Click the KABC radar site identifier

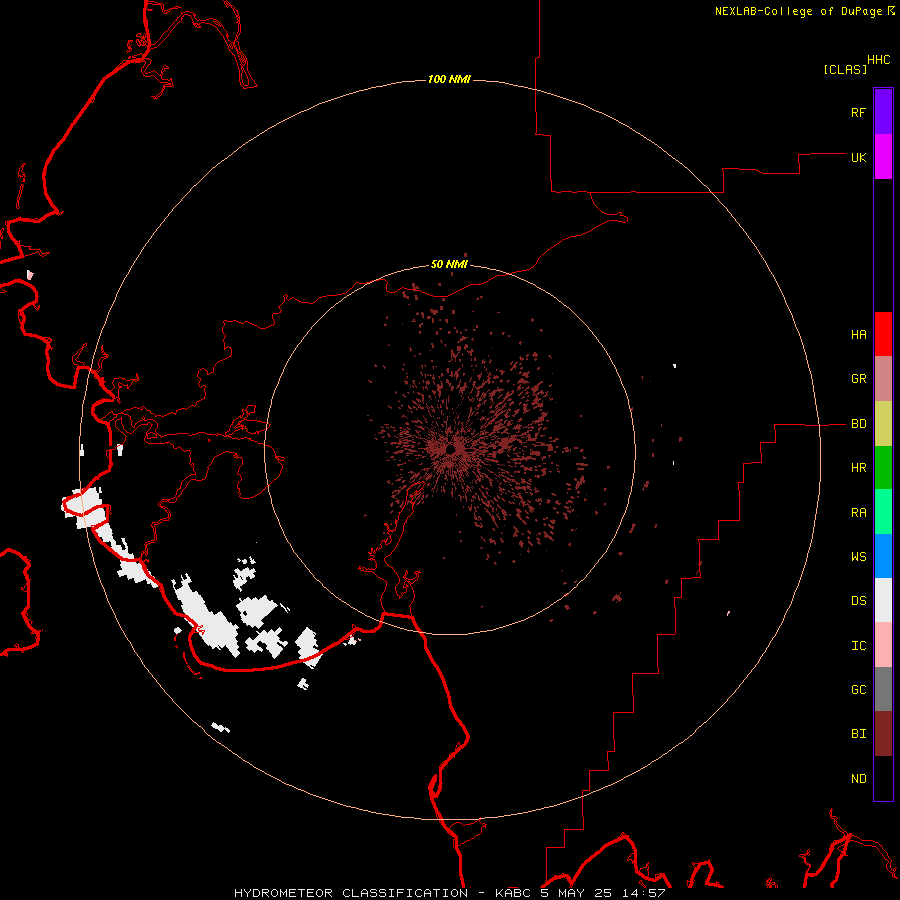tap(513, 893)
